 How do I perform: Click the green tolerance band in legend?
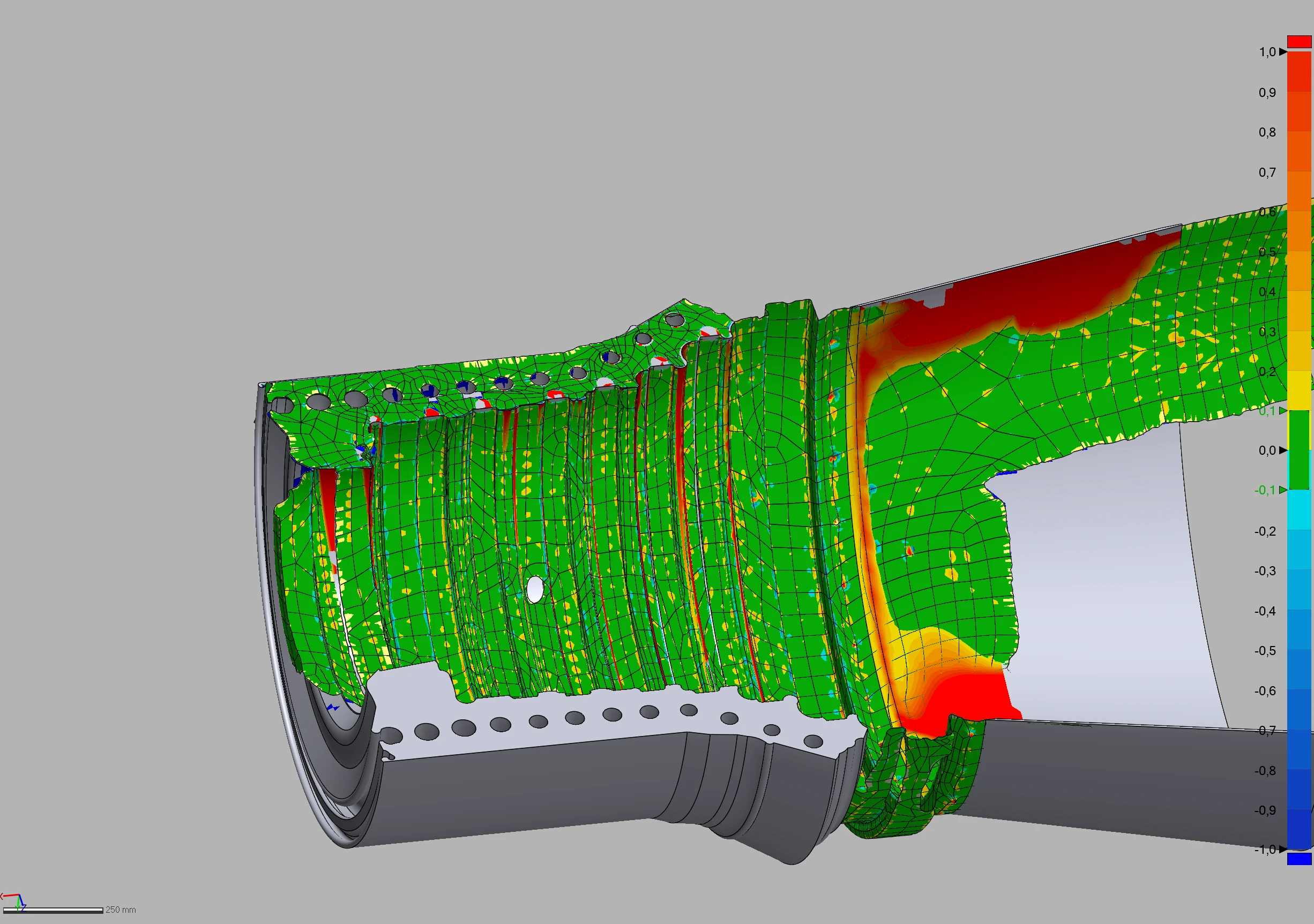[x=1298, y=450]
